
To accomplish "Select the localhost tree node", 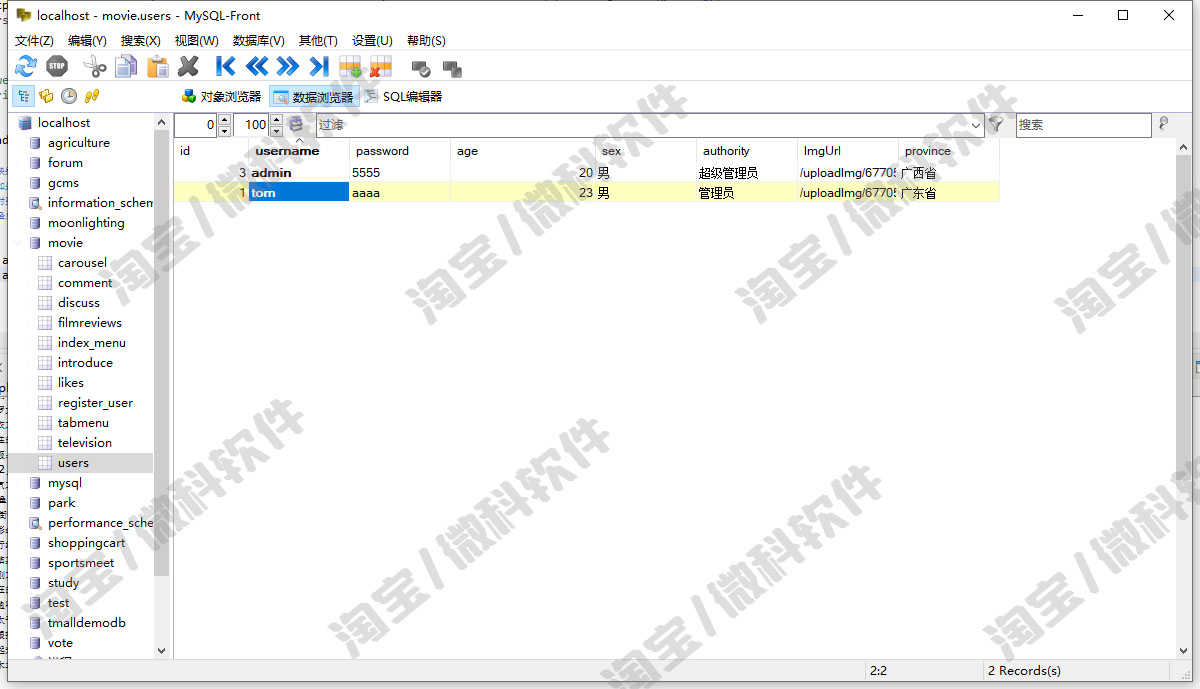I will click(x=64, y=123).
